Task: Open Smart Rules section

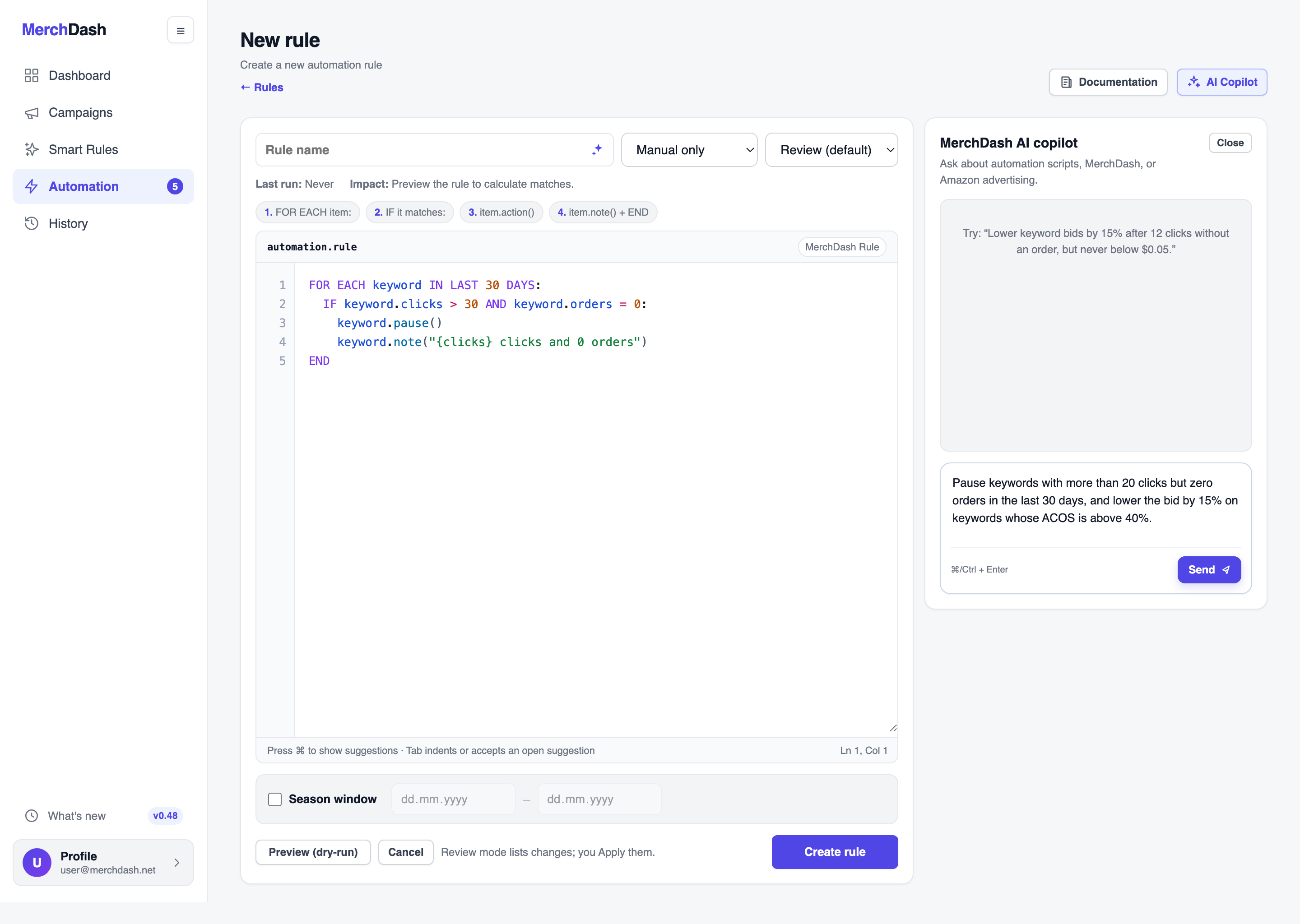Action: [103, 150]
